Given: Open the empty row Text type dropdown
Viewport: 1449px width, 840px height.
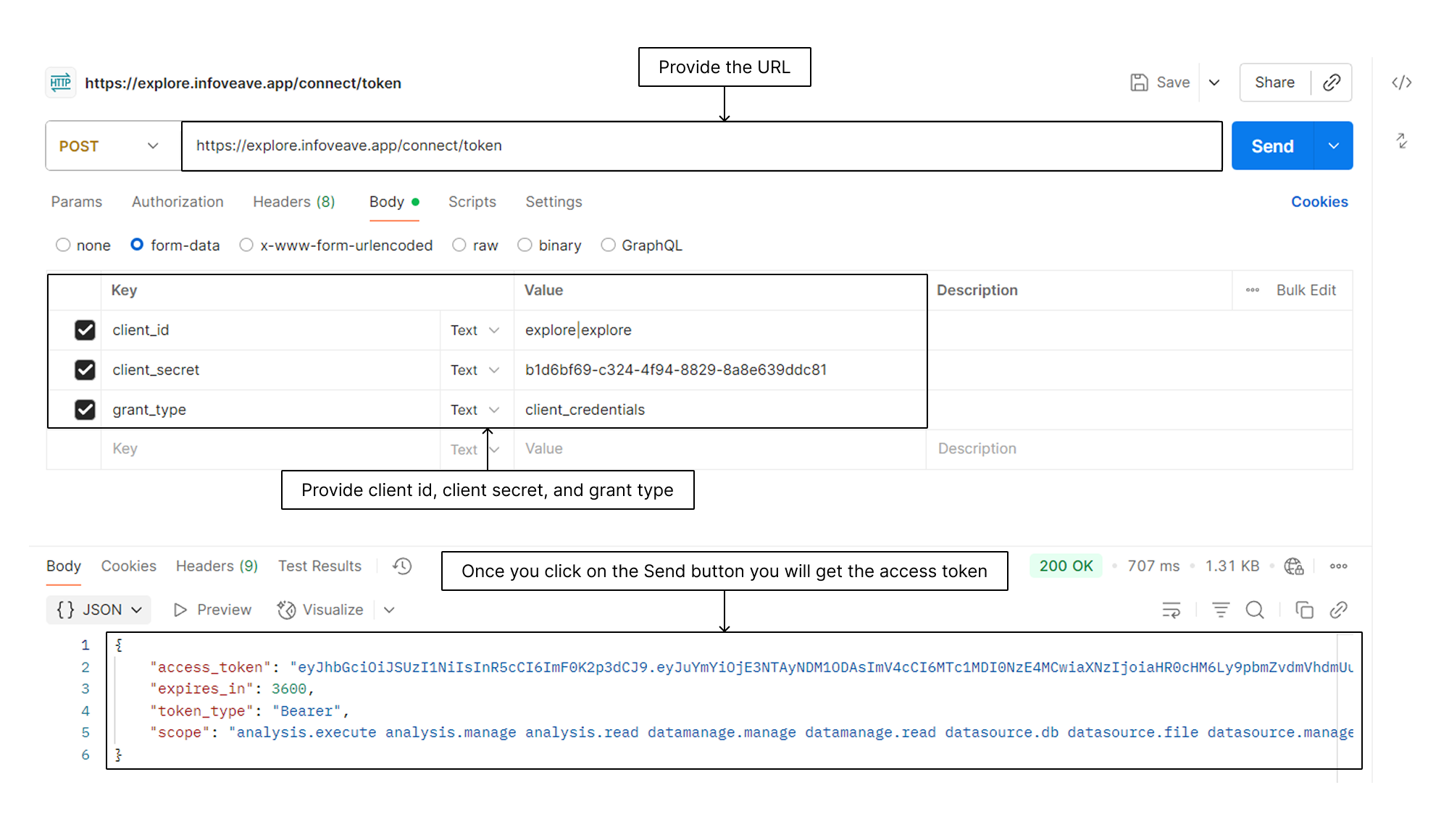Looking at the screenshot, I should (475, 450).
